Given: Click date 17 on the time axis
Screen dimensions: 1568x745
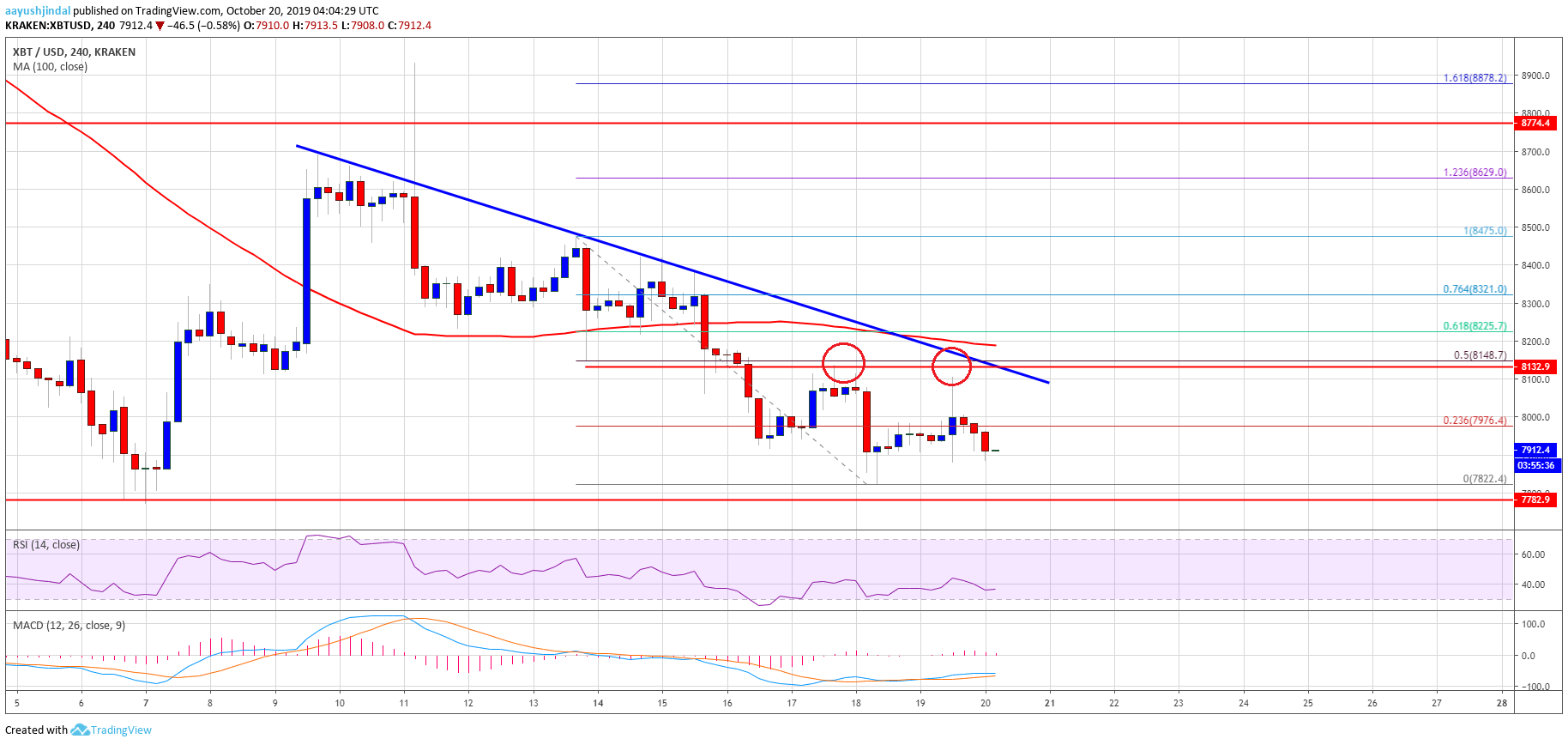Looking at the screenshot, I should [x=792, y=704].
